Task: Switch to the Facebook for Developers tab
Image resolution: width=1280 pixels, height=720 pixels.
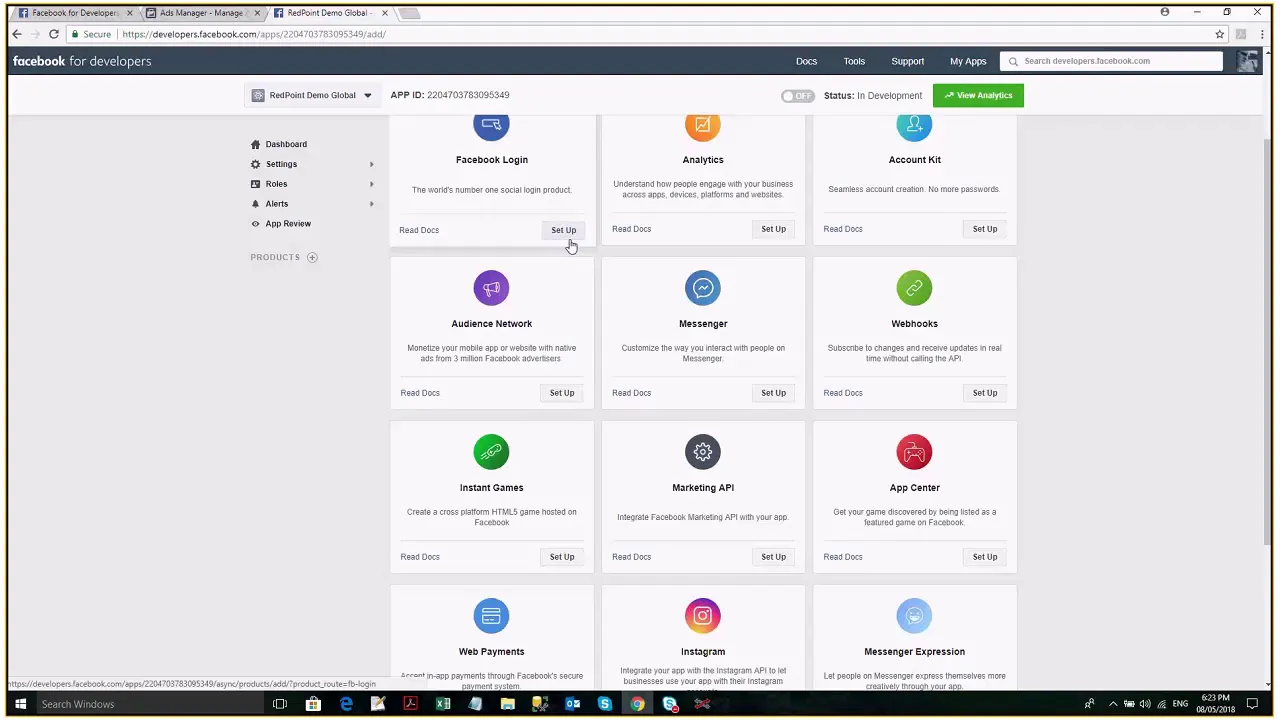Action: pos(75,13)
